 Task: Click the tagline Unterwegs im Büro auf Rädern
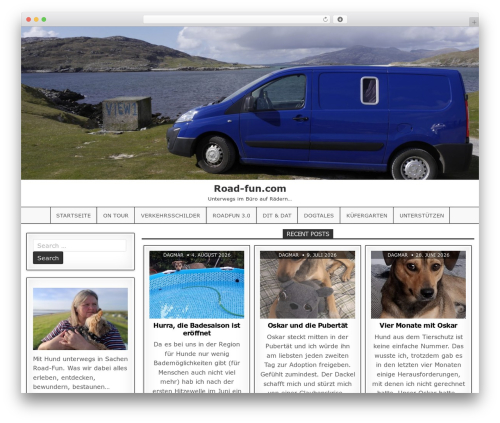pos(250,199)
